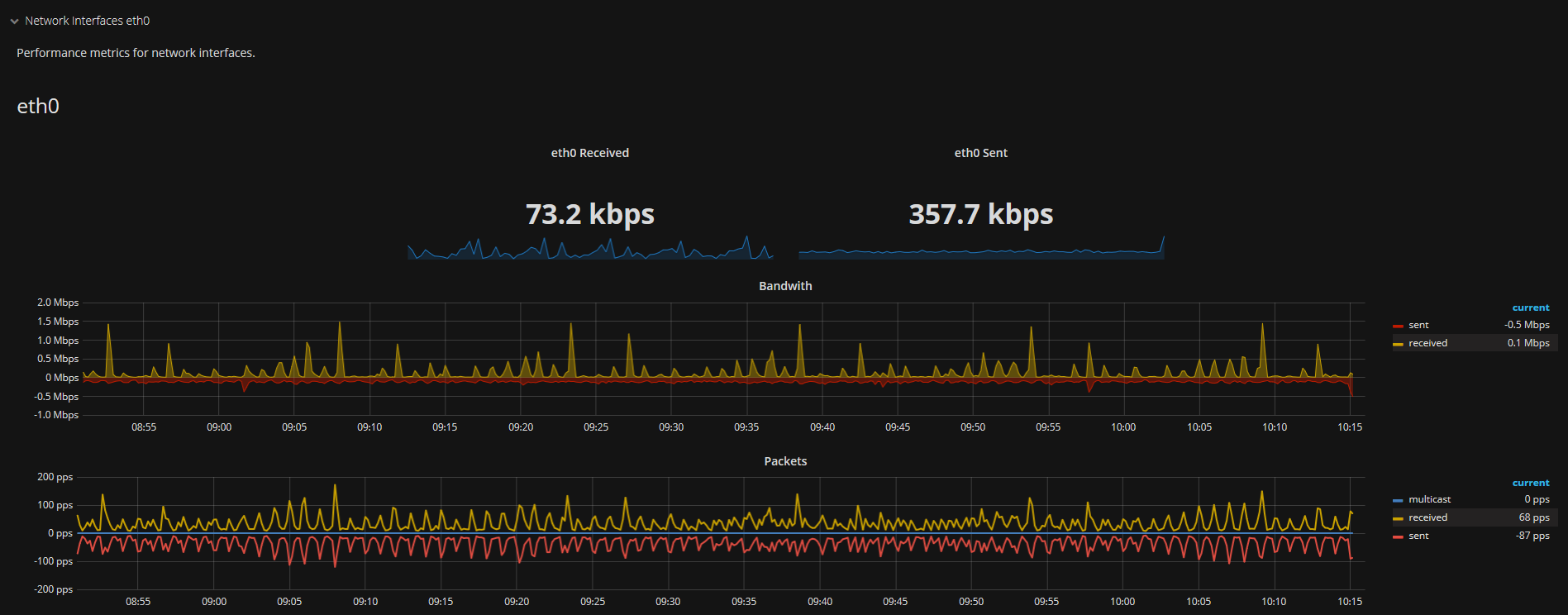Toggle the sent series label in Packets legend

1418,536
